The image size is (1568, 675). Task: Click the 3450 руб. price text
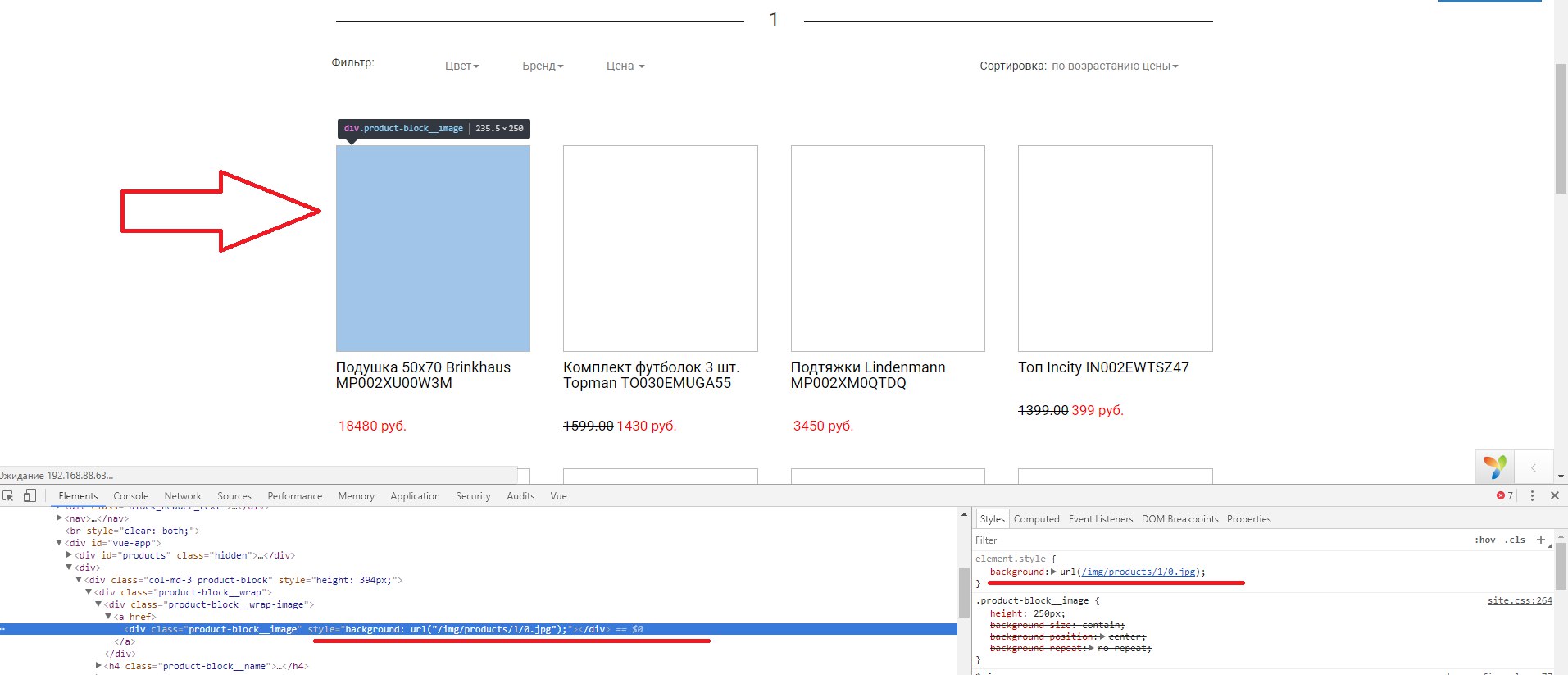coord(823,426)
